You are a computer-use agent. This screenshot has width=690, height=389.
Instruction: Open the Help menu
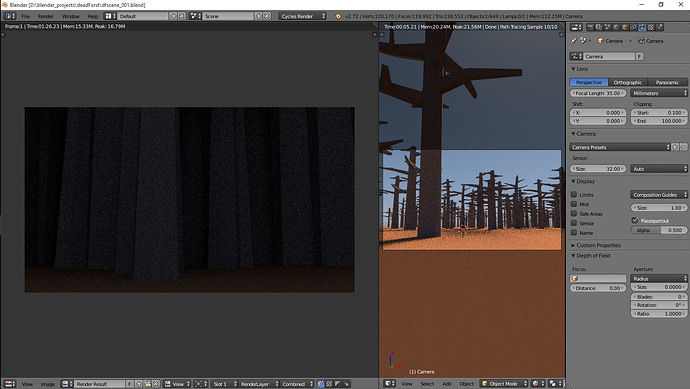click(x=92, y=16)
